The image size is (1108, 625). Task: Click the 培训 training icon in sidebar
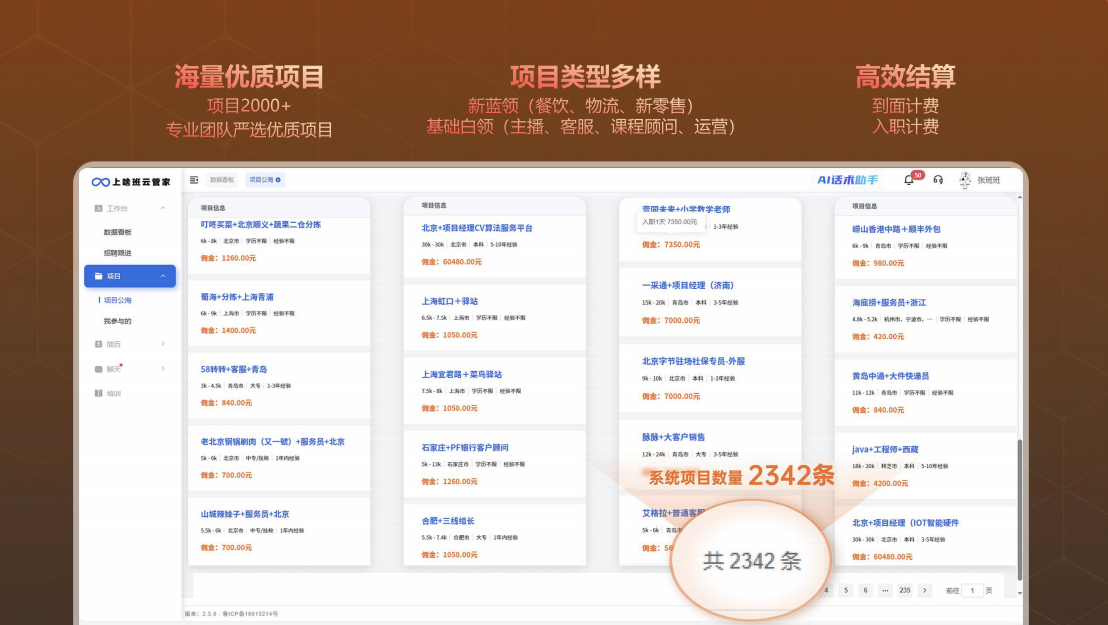(x=99, y=393)
